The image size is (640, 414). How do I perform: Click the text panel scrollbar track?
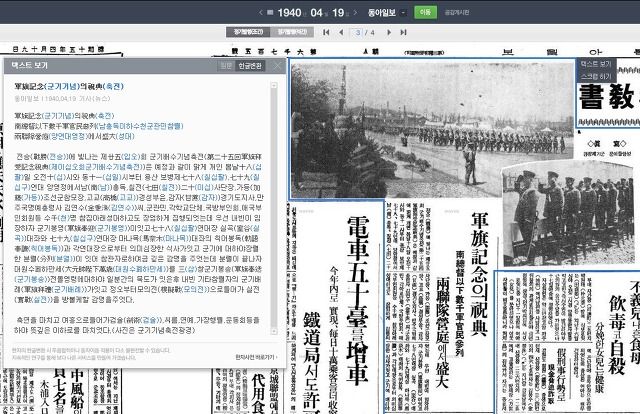coord(274,208)
